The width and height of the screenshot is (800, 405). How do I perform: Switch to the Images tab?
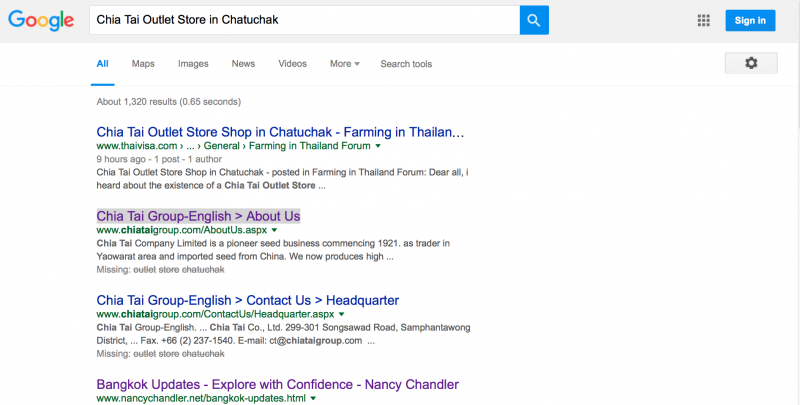tap(193, 64)
